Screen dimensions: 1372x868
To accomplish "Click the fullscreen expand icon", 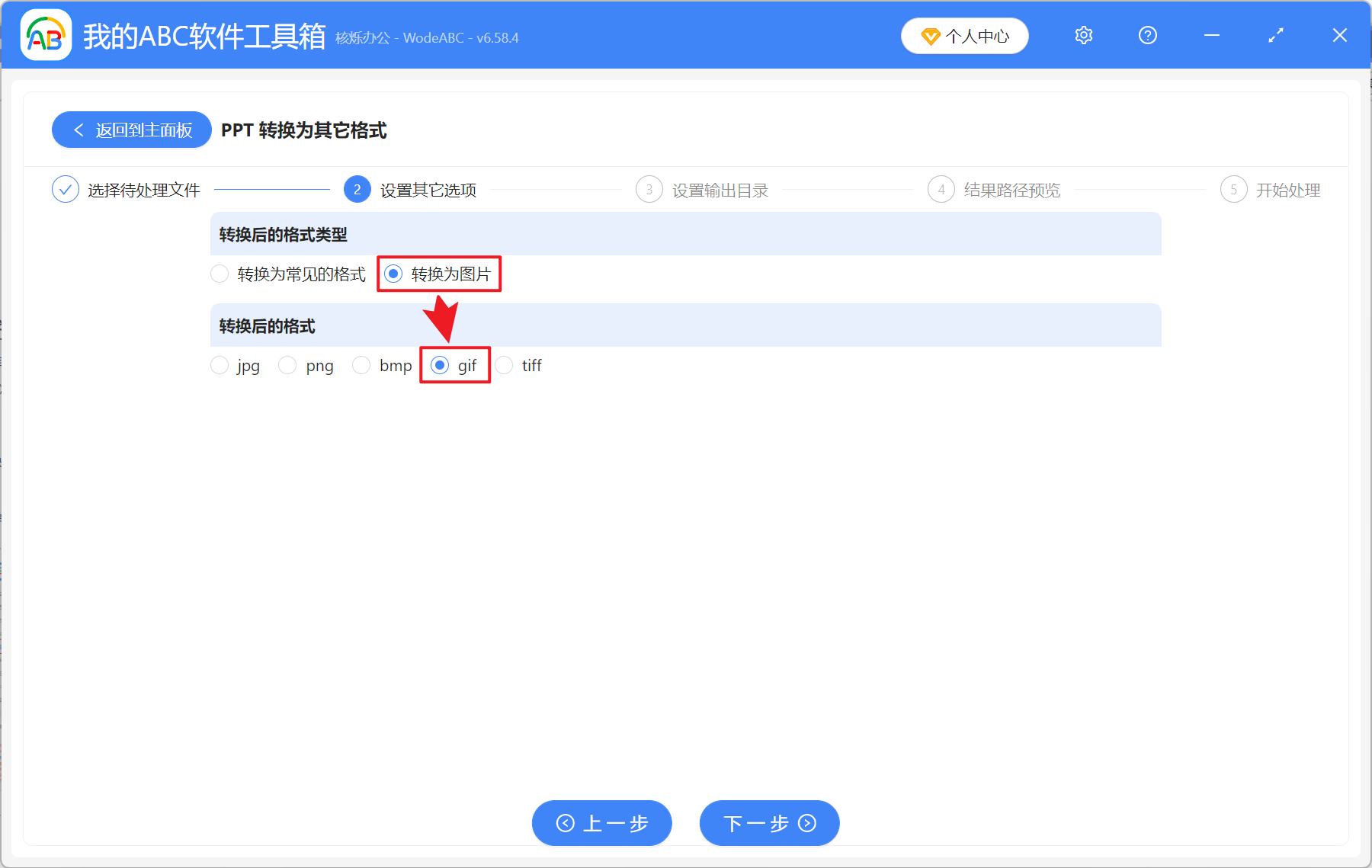I will [x=1275, y=35].
